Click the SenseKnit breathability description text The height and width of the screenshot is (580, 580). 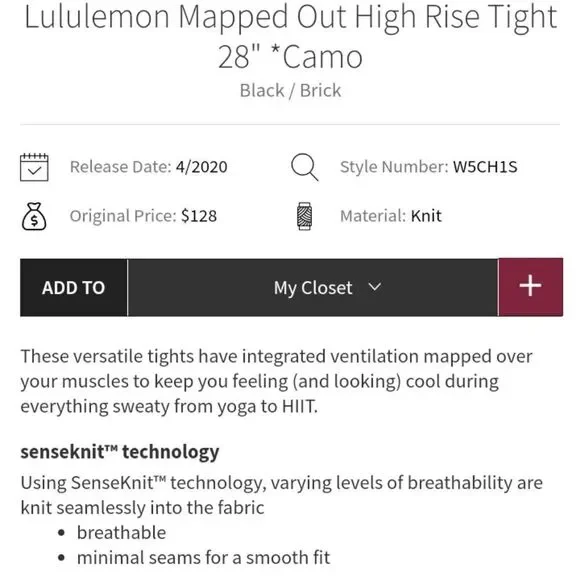point(281,495)
